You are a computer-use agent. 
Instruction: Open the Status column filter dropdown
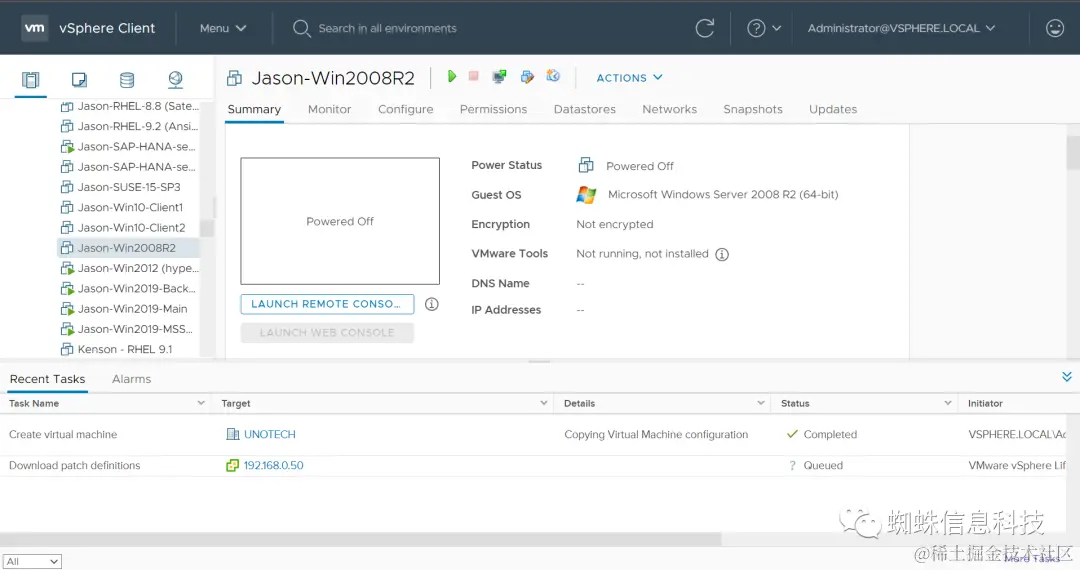coord(948,403)
